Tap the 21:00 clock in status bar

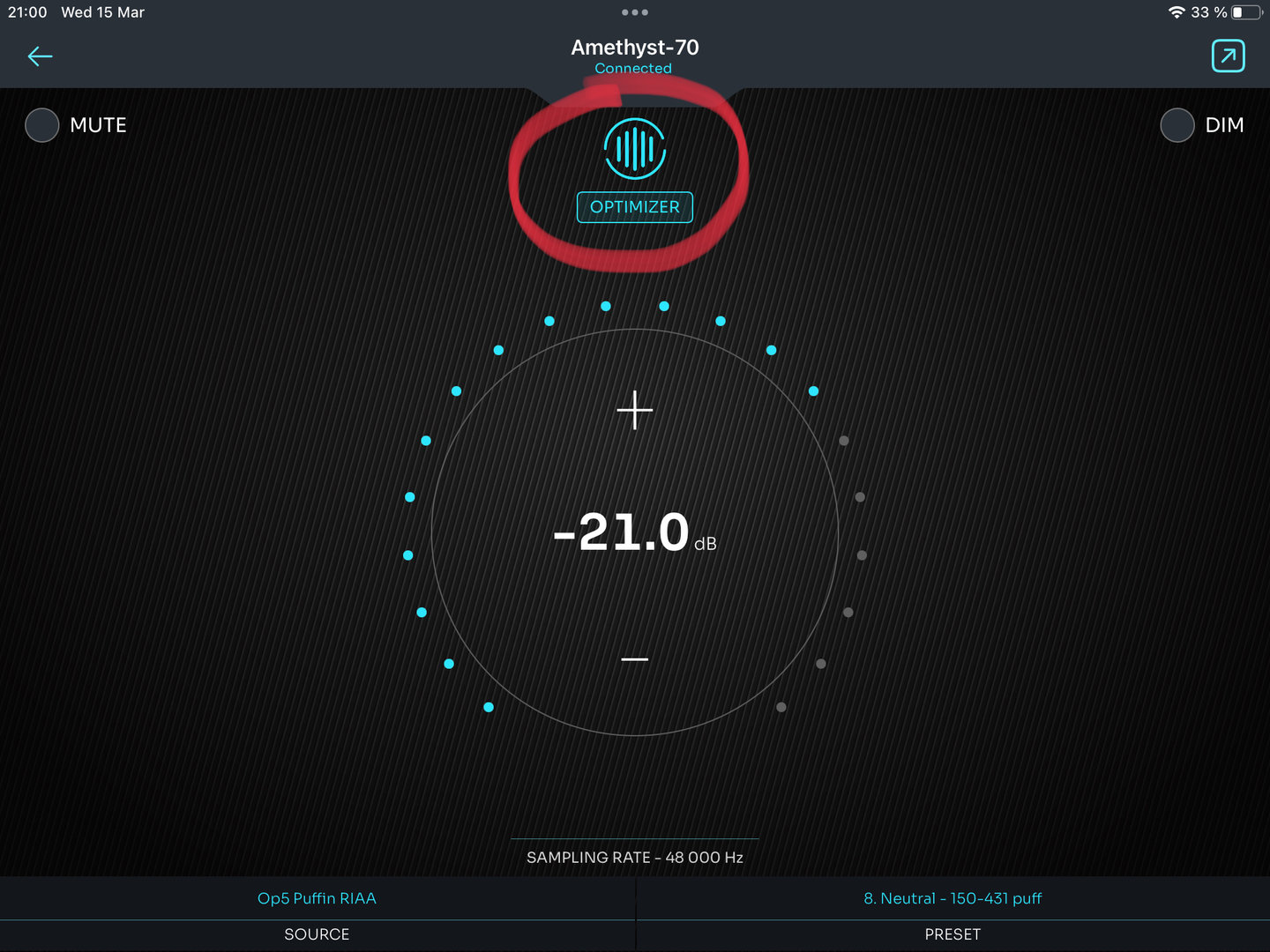pyautogui.click(x=27, y=12)
